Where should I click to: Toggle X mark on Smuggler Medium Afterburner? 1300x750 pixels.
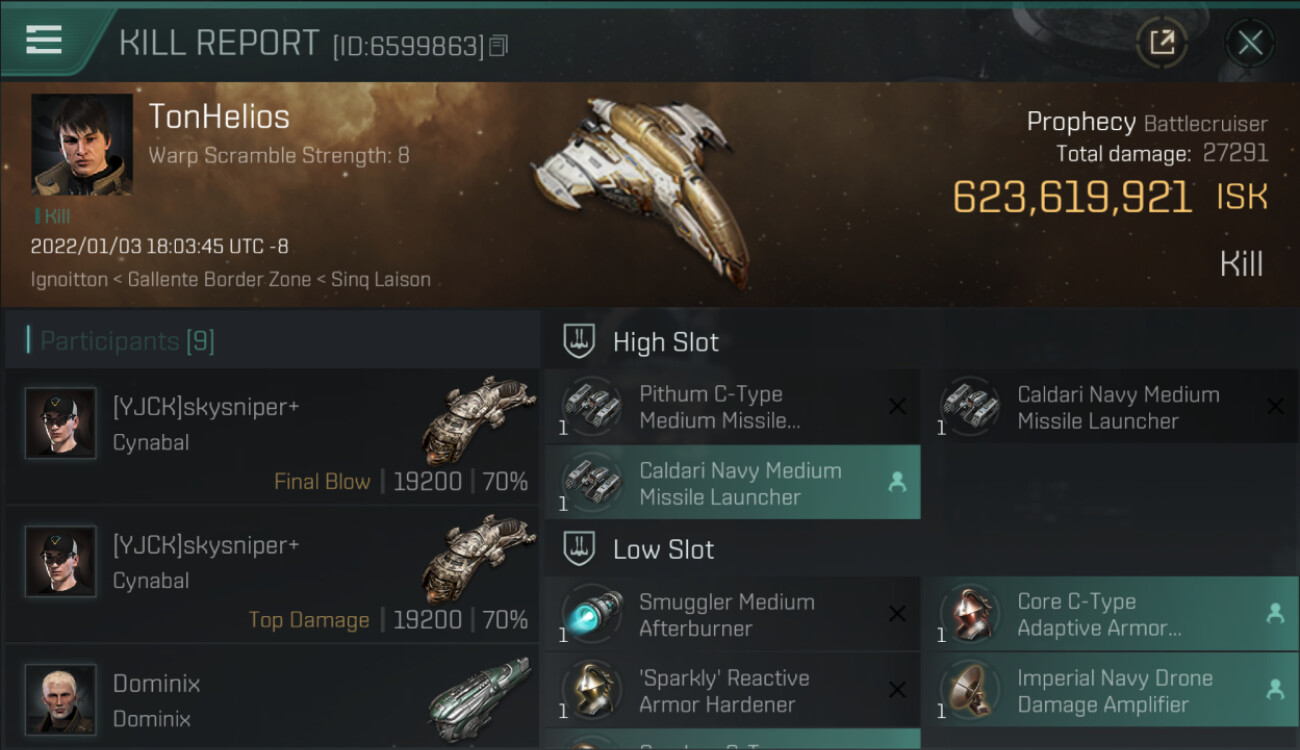coord(897,614)
